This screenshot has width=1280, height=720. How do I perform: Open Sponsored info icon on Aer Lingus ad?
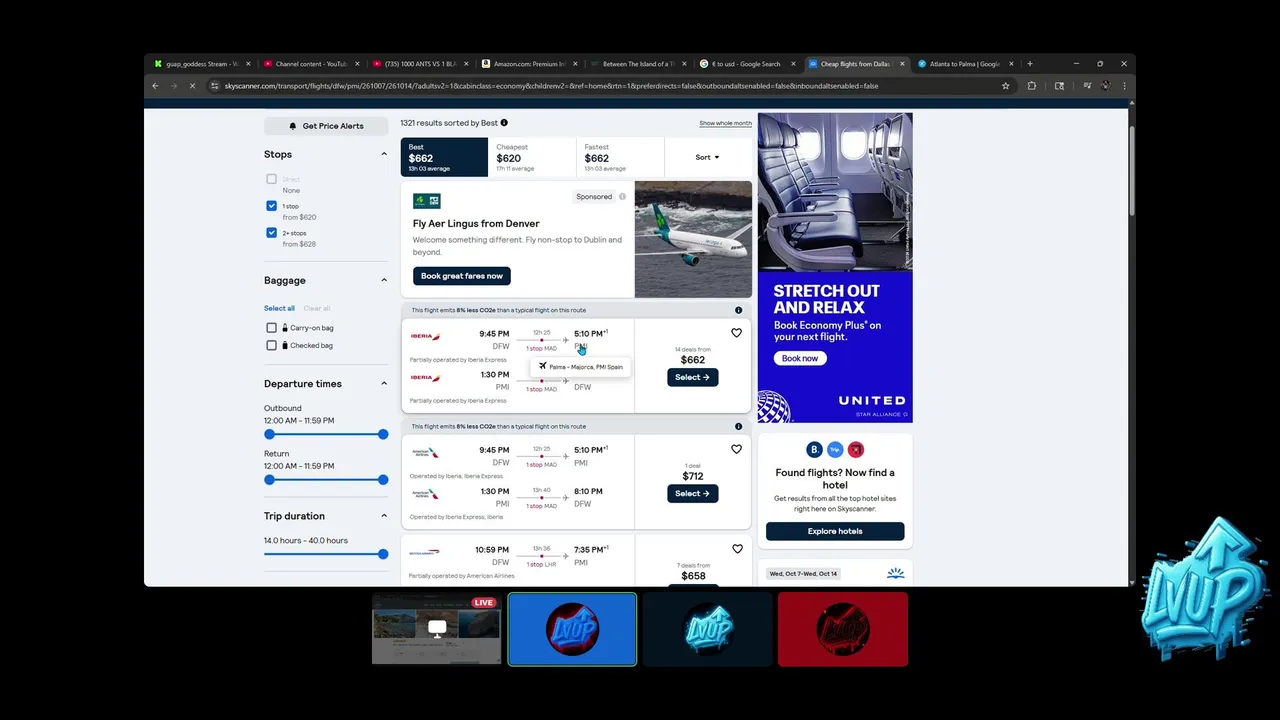pos(622,197)
